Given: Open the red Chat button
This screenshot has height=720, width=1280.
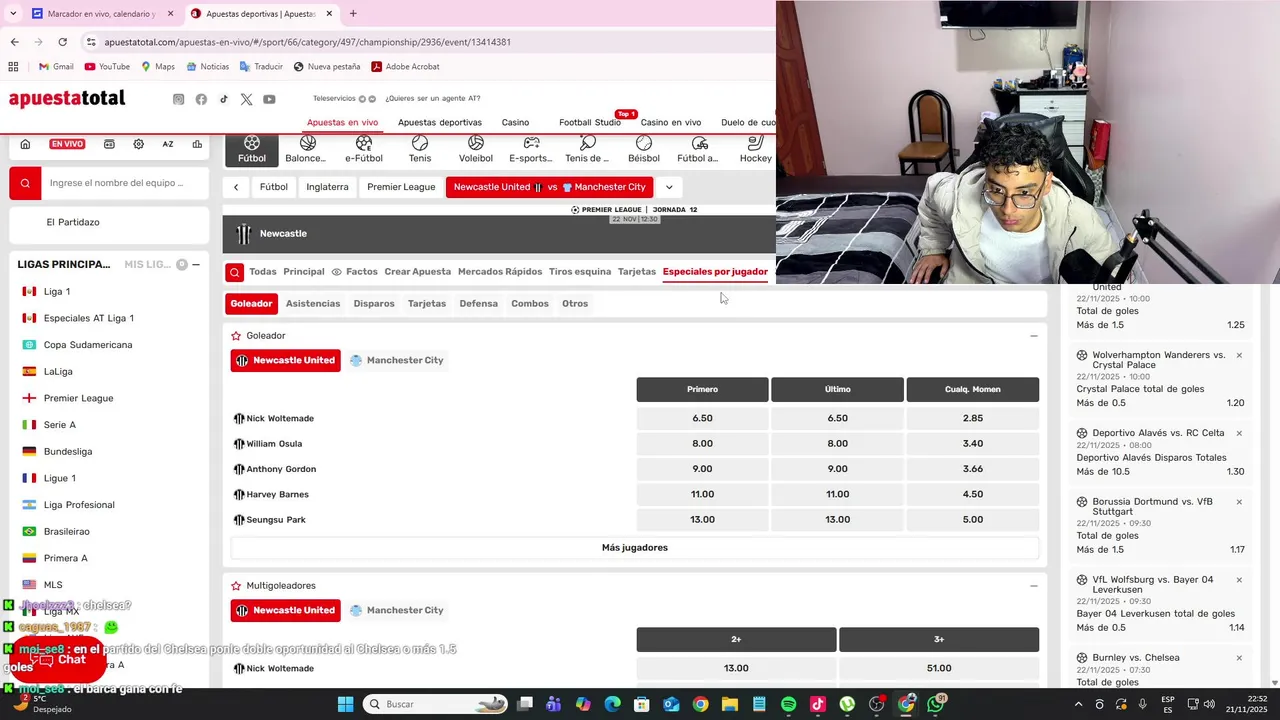Looking at the screenshot, I should (x=60, y=660).
